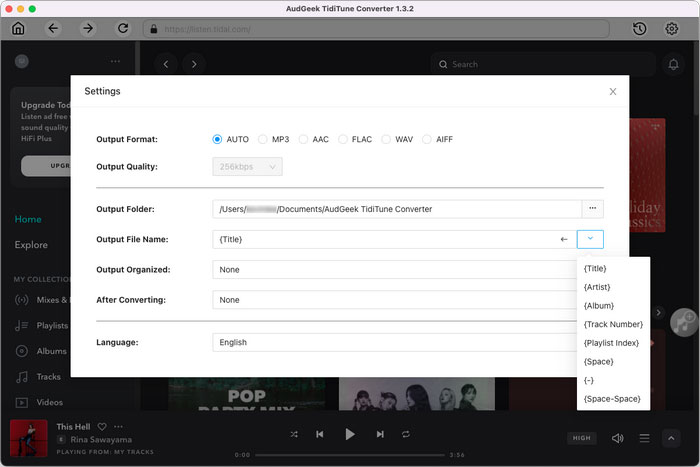The height and width of the screenshot is (467, 700).
Task: Click the undo arrow in file name field
Action: (x=564, y=240)
